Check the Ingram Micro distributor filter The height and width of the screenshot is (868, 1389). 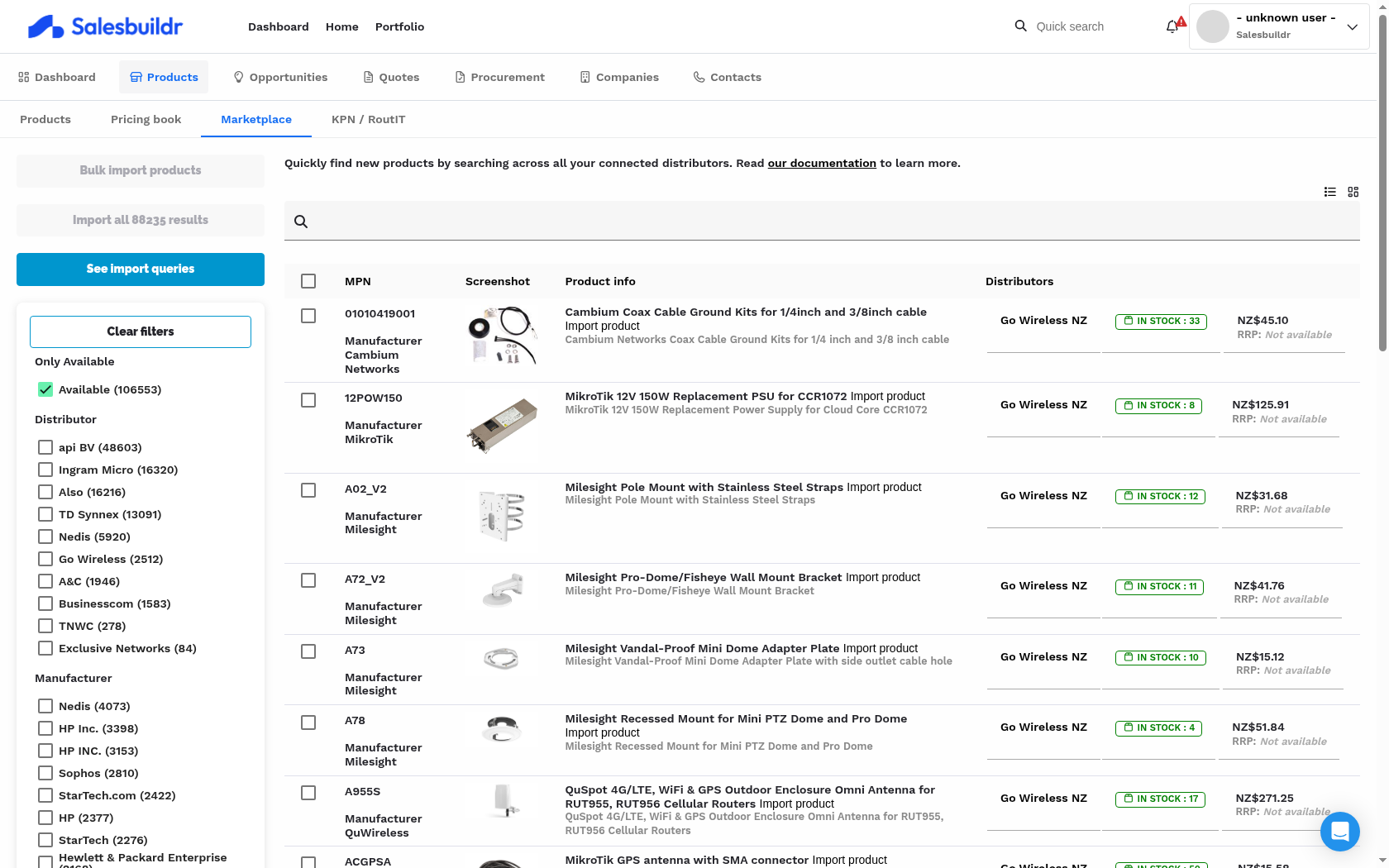click(45, 470)
